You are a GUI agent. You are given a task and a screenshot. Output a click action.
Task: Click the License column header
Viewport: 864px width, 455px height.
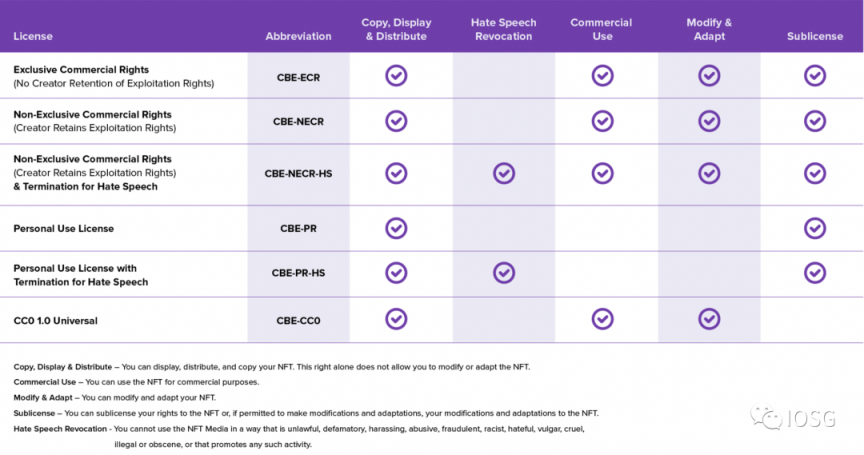click(33, 36)
